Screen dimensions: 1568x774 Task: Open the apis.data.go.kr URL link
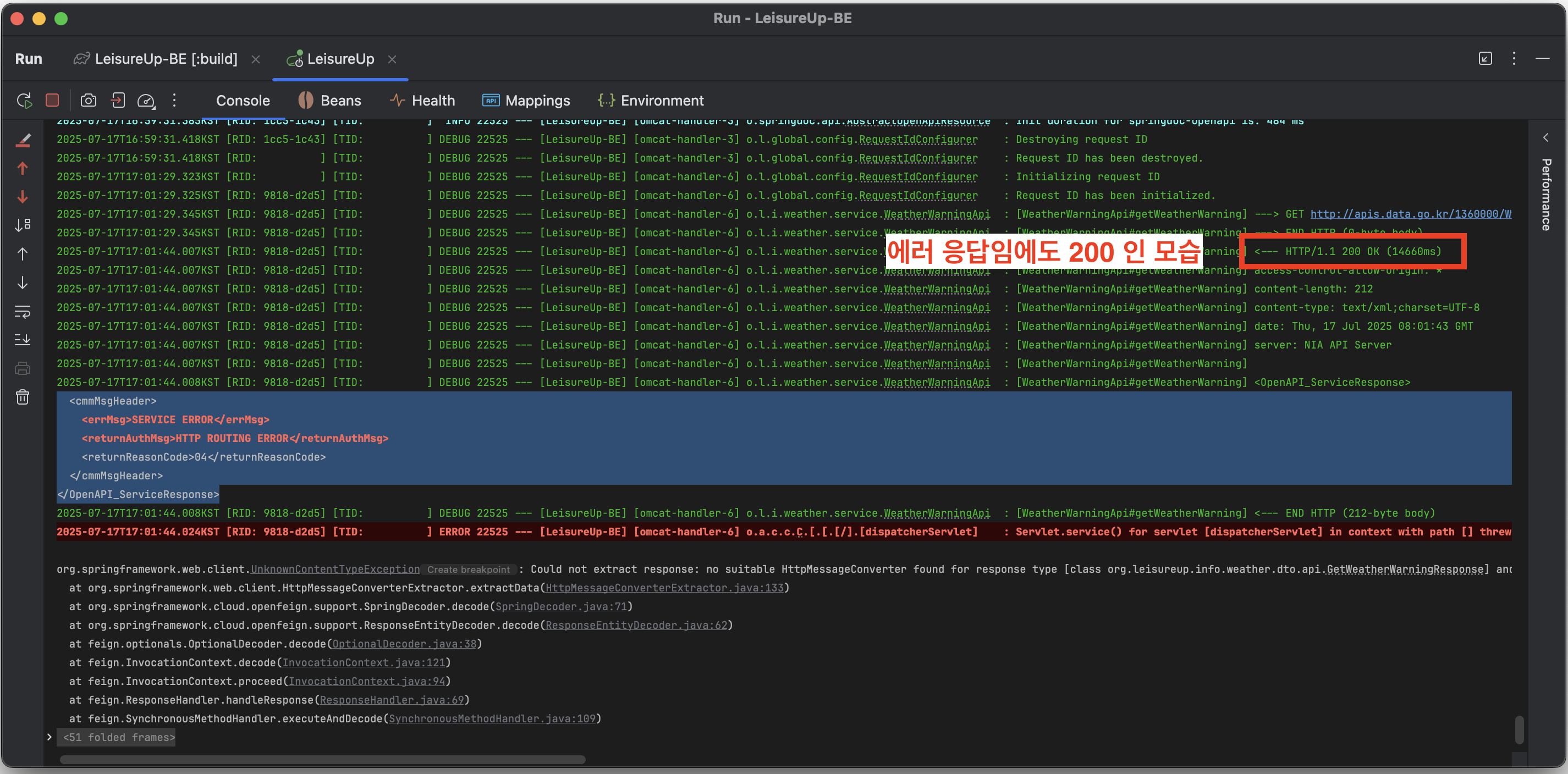pyautogui.click(x=1410, y=214)
